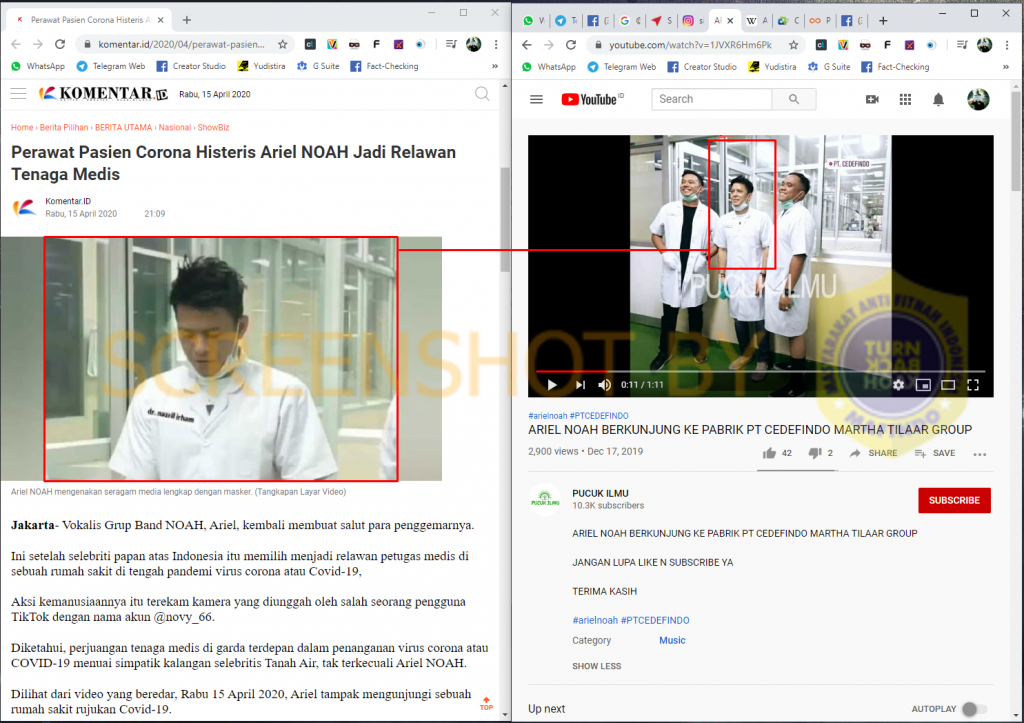Open the YouTube apps grid icon

coord(905,99)
